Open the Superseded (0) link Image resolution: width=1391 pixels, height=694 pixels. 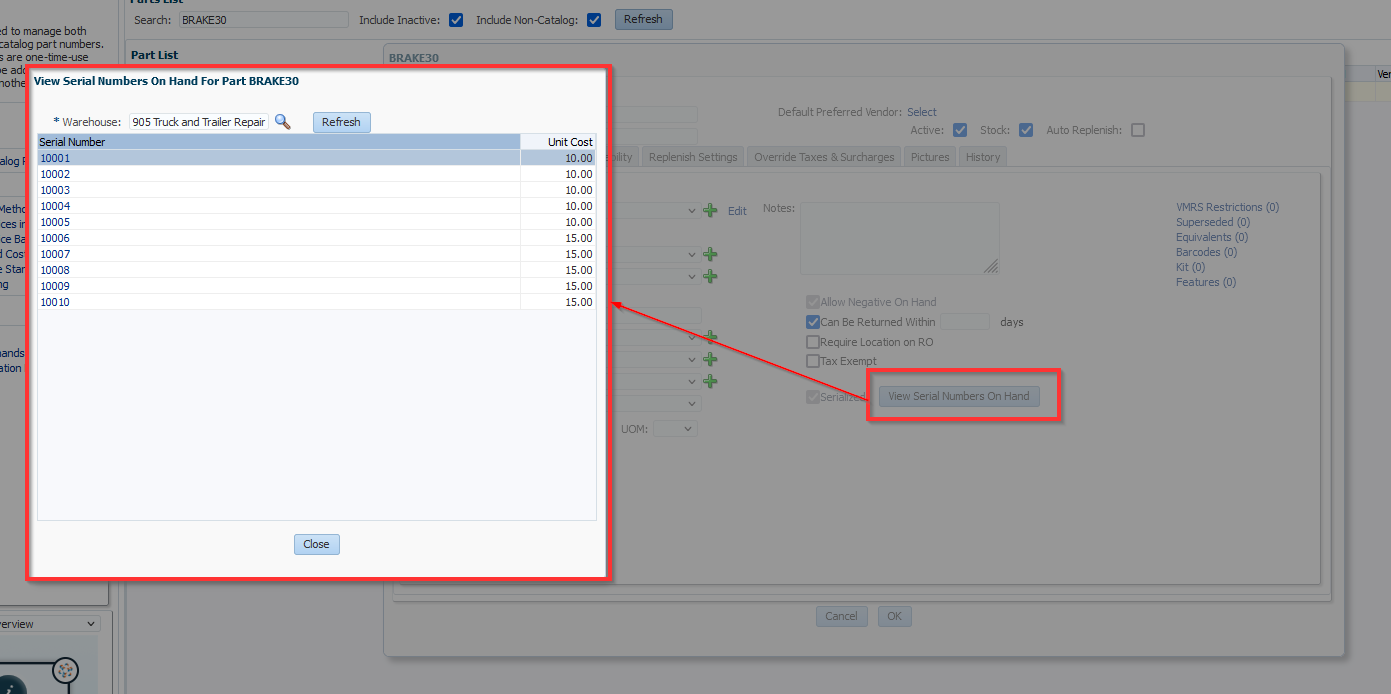tap(1213, 222)
